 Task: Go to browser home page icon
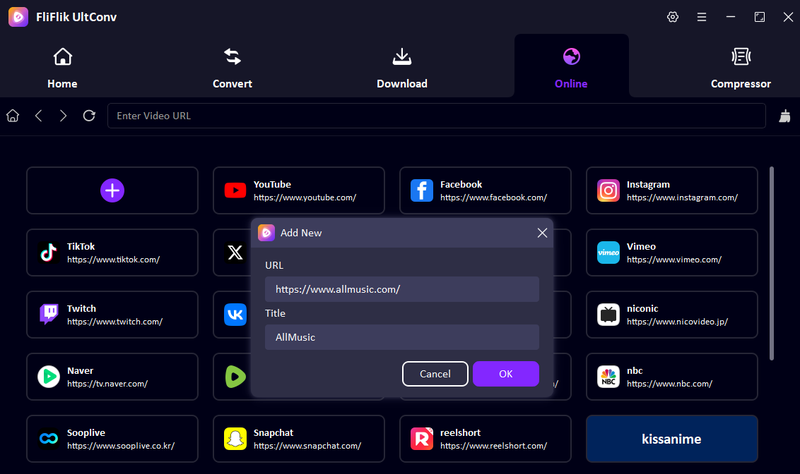pos(13,116)
